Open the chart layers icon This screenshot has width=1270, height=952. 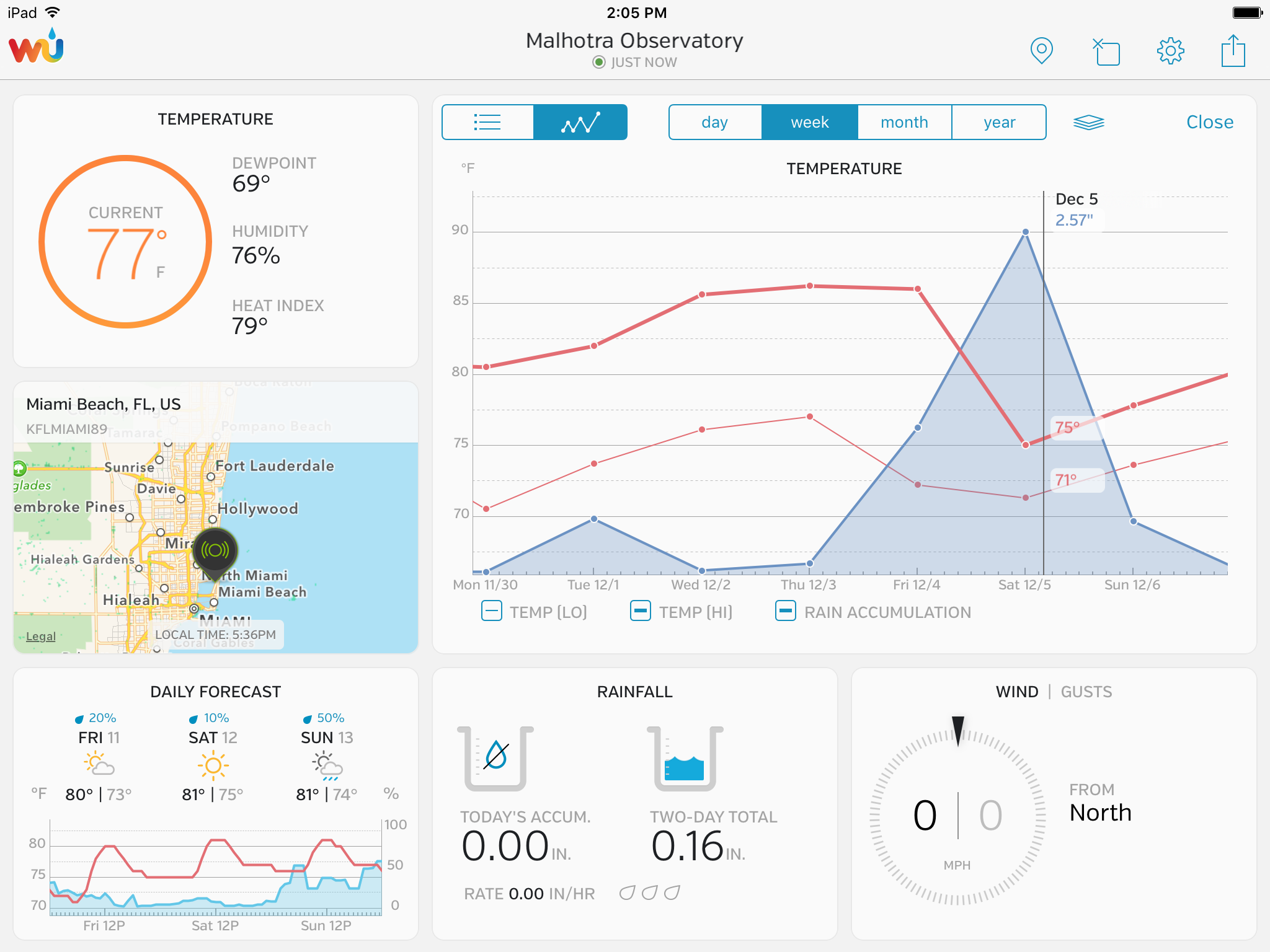[x=1088, y=122]
